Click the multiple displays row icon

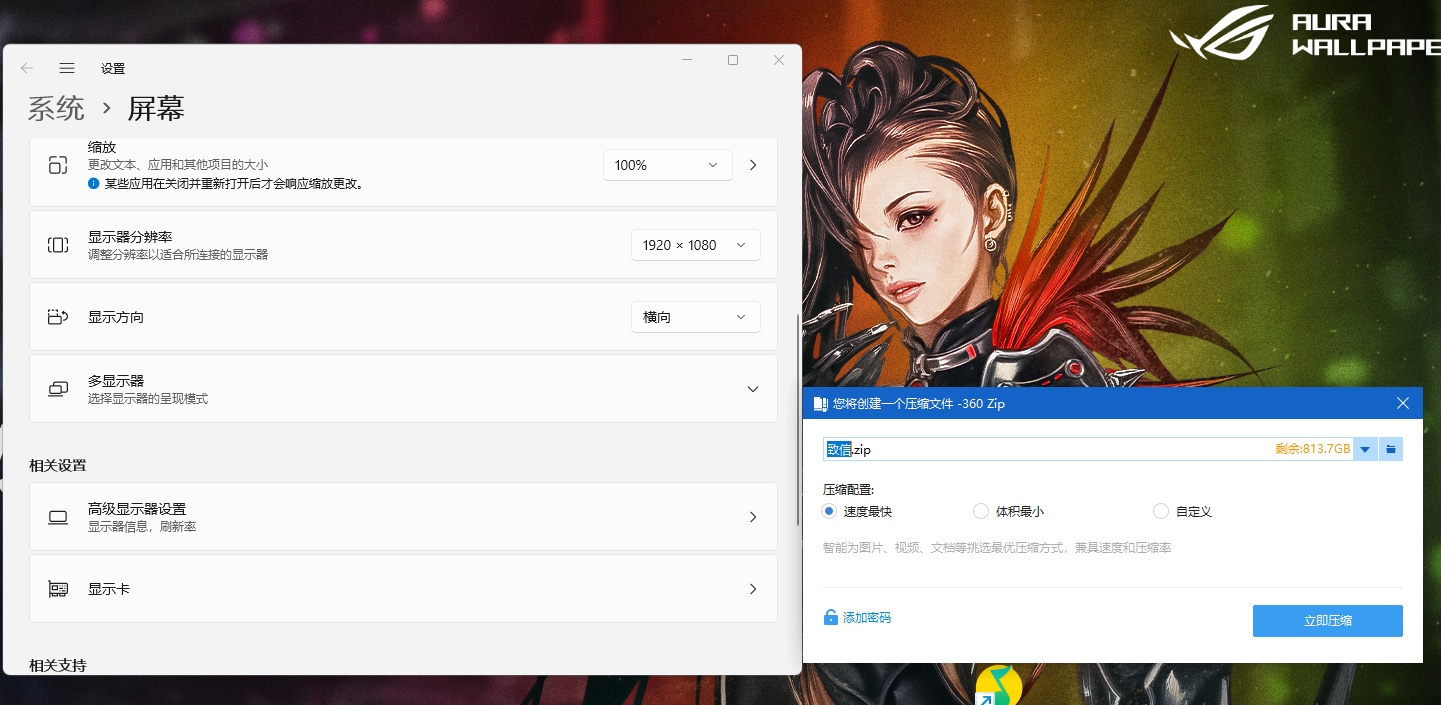pyautogui.click(x=58, y=389)
